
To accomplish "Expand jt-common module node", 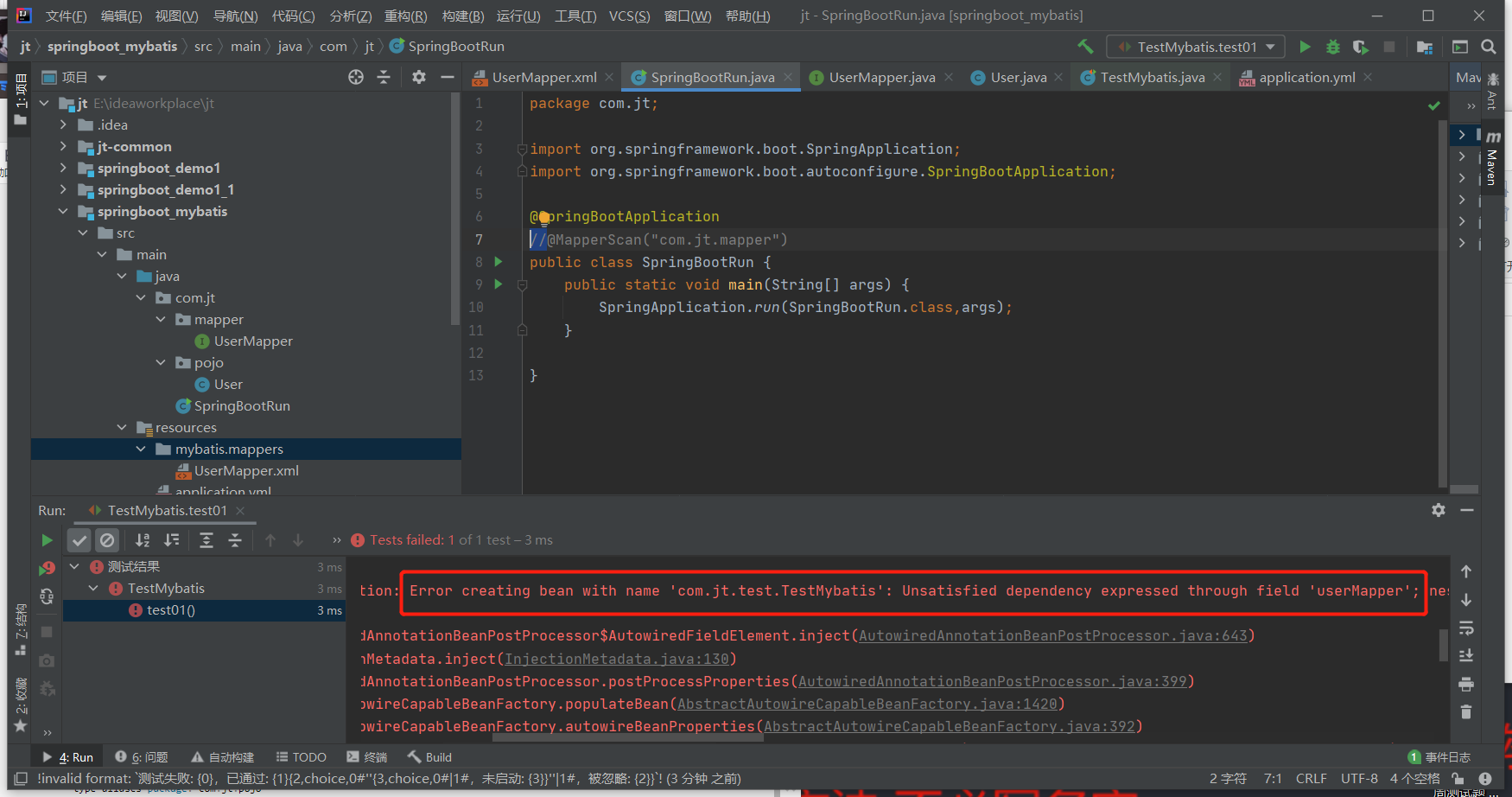I will pyautogui.click(x=63, y=146).
